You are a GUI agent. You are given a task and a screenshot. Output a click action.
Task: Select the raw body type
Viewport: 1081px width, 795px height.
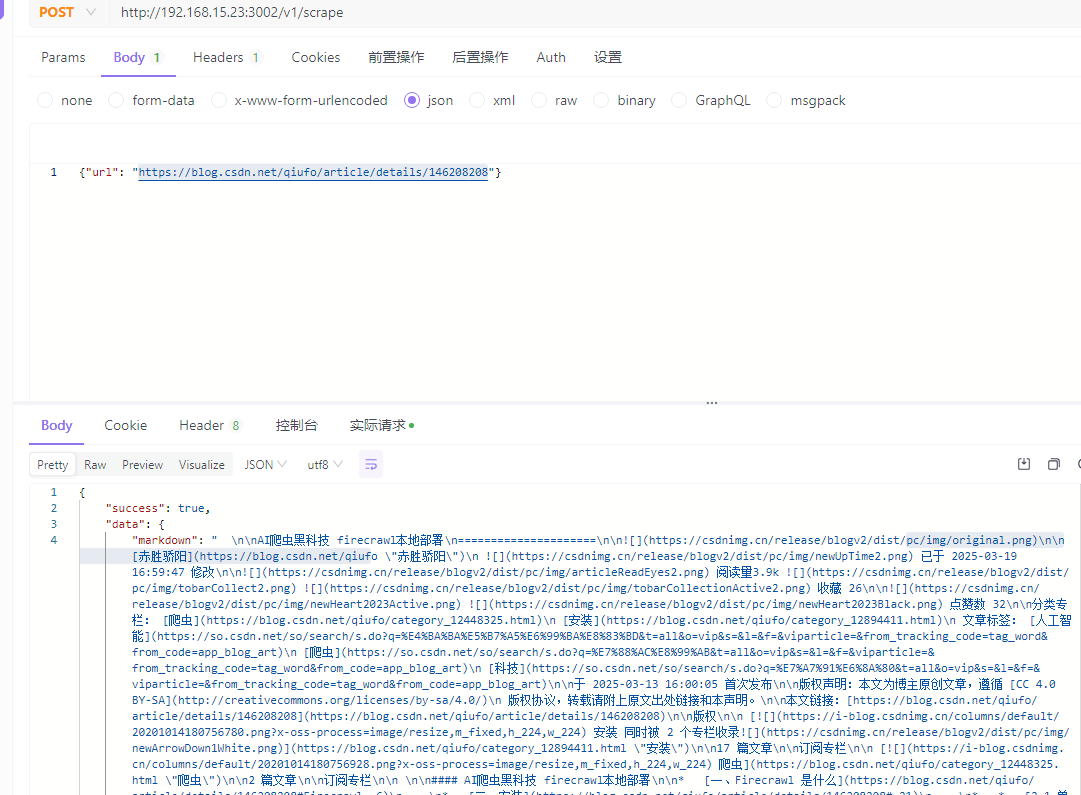point(554,101)
